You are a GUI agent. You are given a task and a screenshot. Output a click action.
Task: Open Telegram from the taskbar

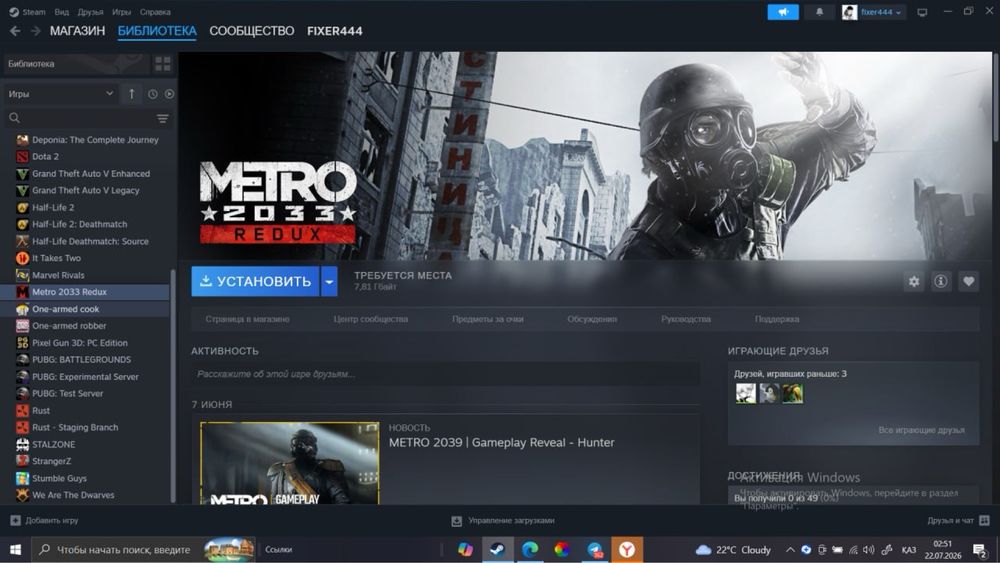(x=595, y=549)
